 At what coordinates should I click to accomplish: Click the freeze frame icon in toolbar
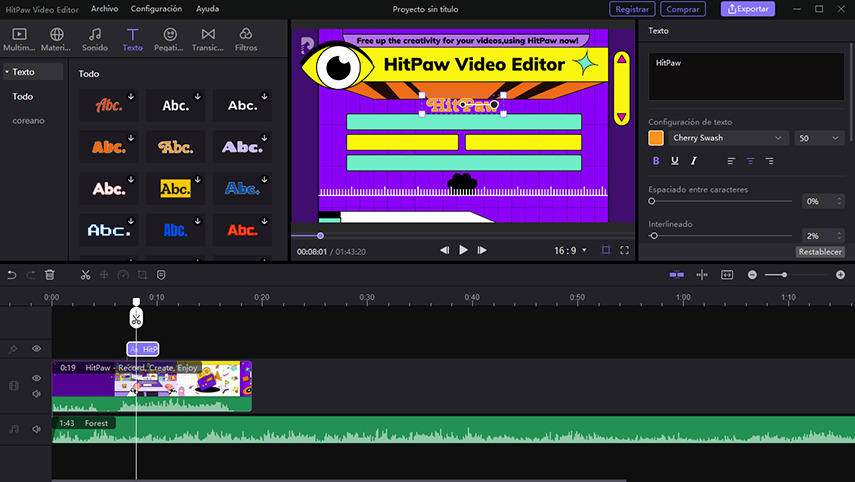click(x=104, y=275)
